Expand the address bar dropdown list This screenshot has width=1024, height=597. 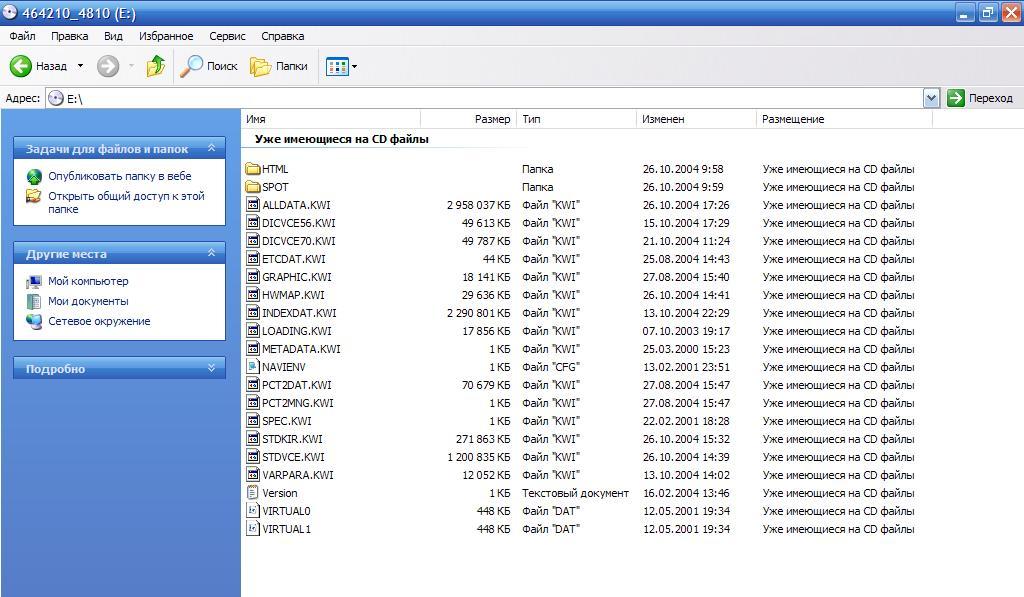coord(931,98)
